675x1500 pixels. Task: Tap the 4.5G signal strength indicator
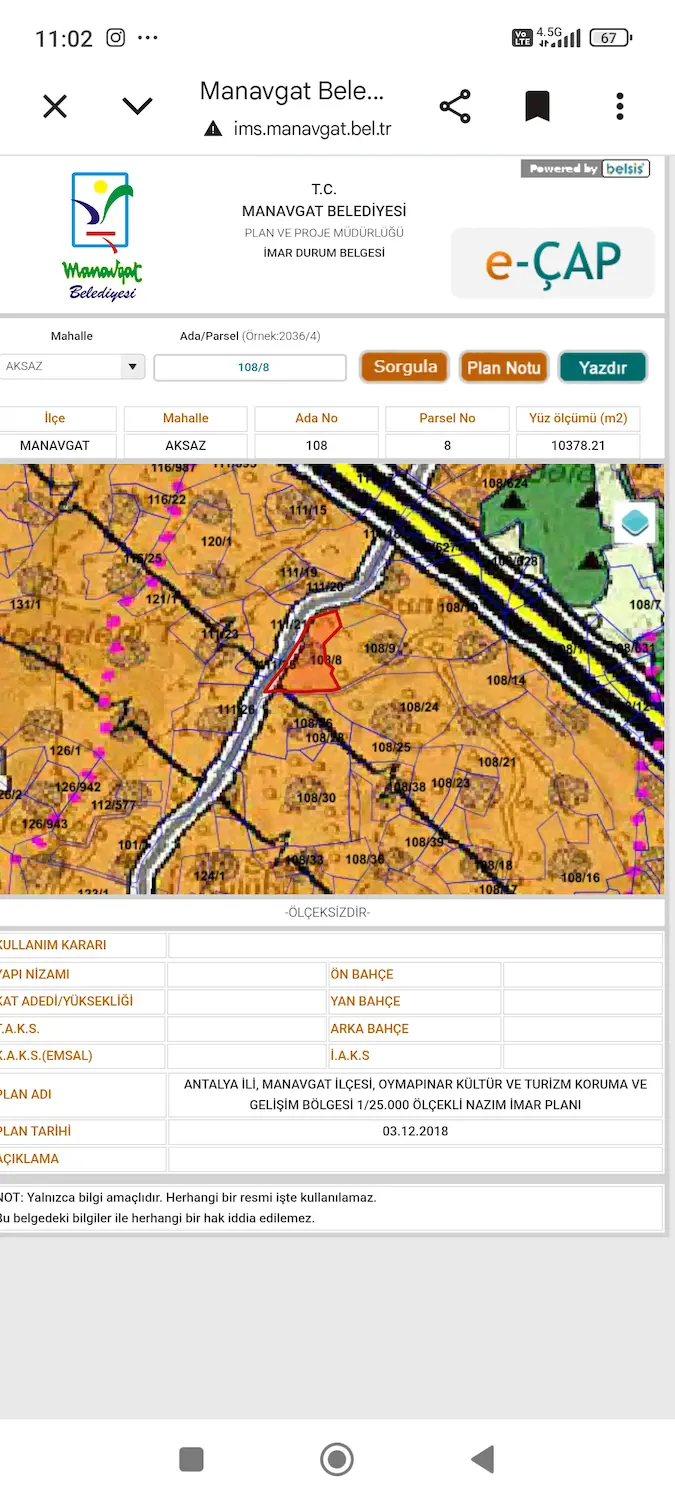[x=559, y=37]
